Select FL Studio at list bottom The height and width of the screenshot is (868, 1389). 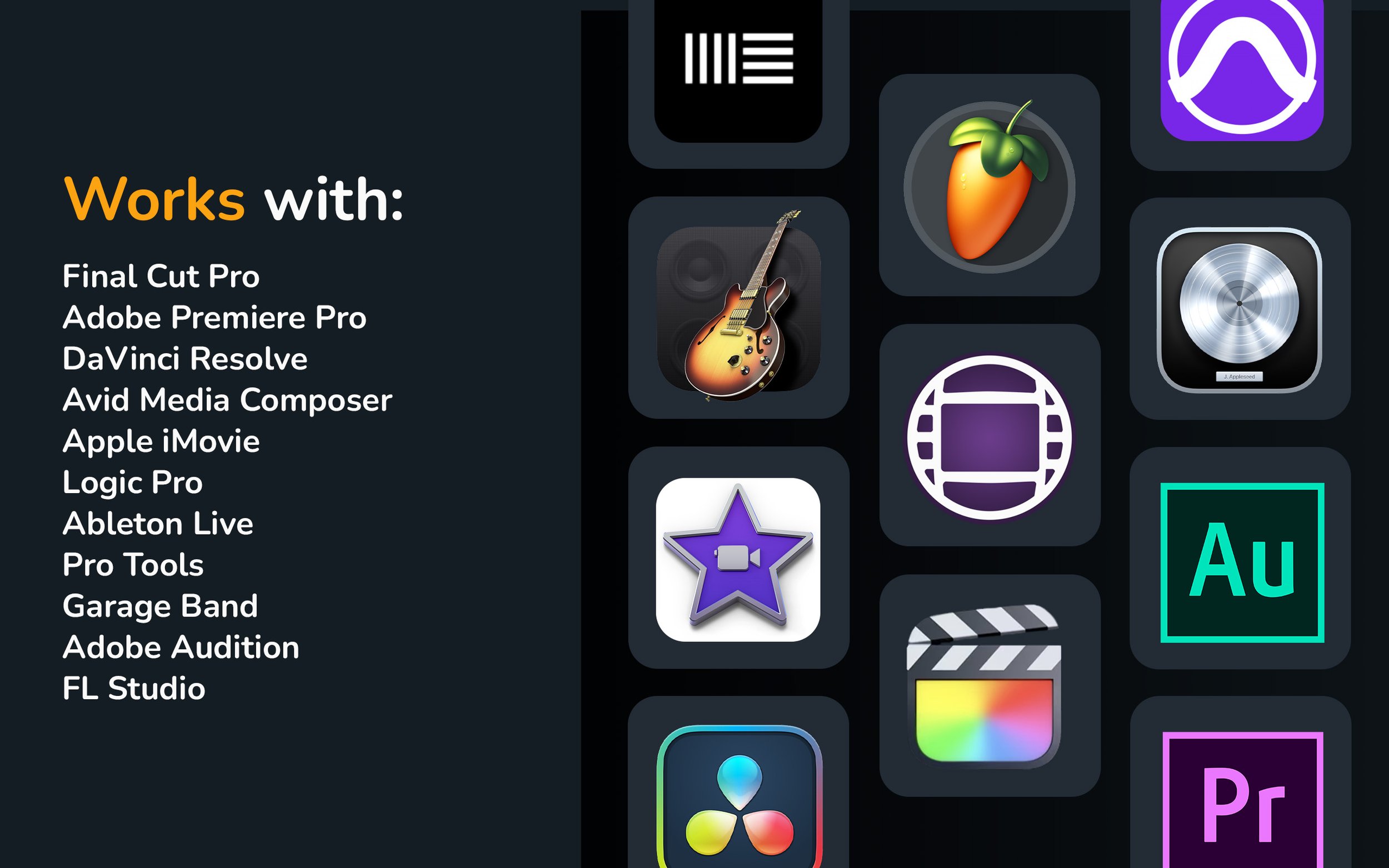click(x=134, y=688)
